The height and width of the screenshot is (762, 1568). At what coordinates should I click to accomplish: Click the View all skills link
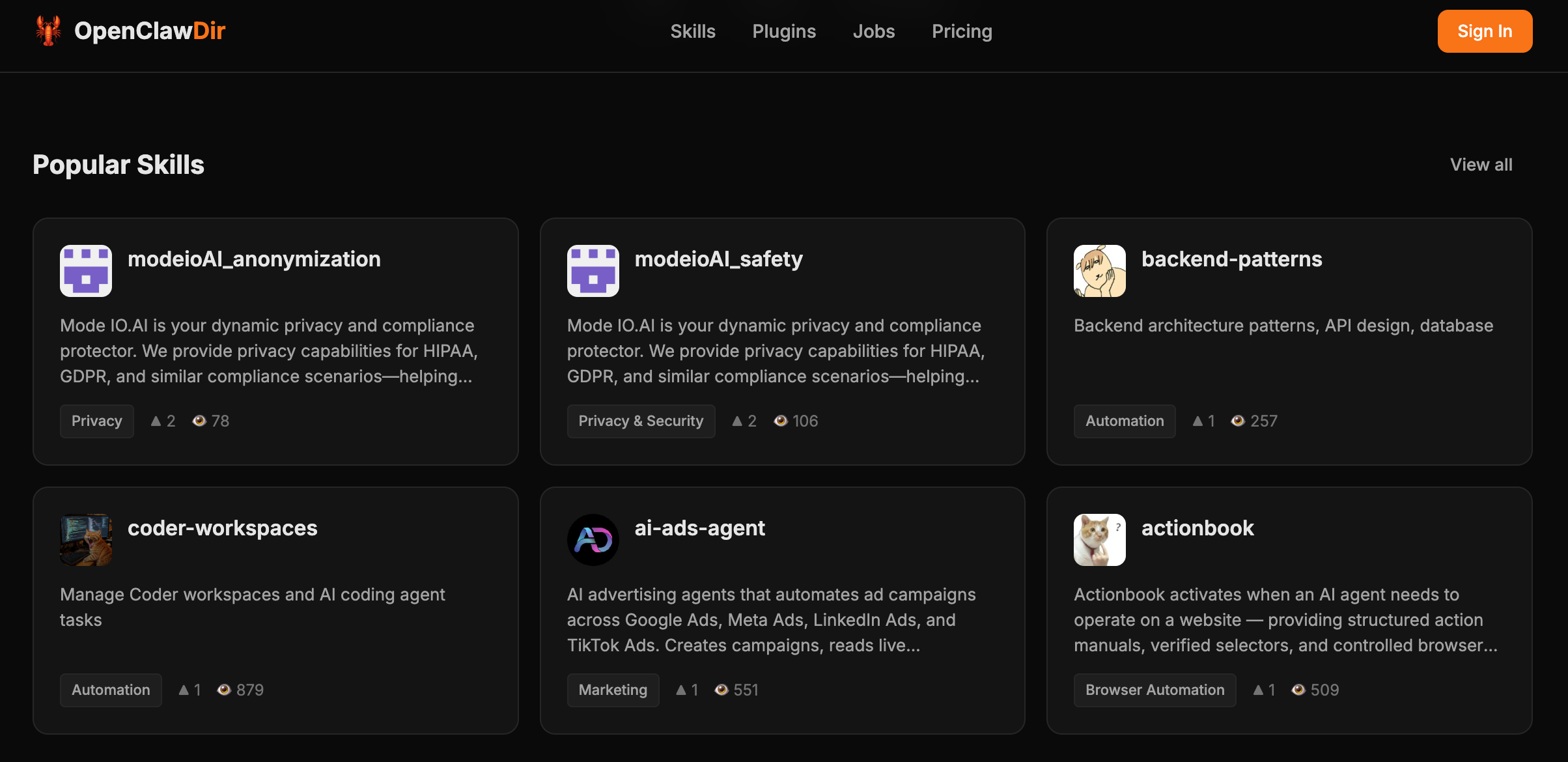(1481, 165)
